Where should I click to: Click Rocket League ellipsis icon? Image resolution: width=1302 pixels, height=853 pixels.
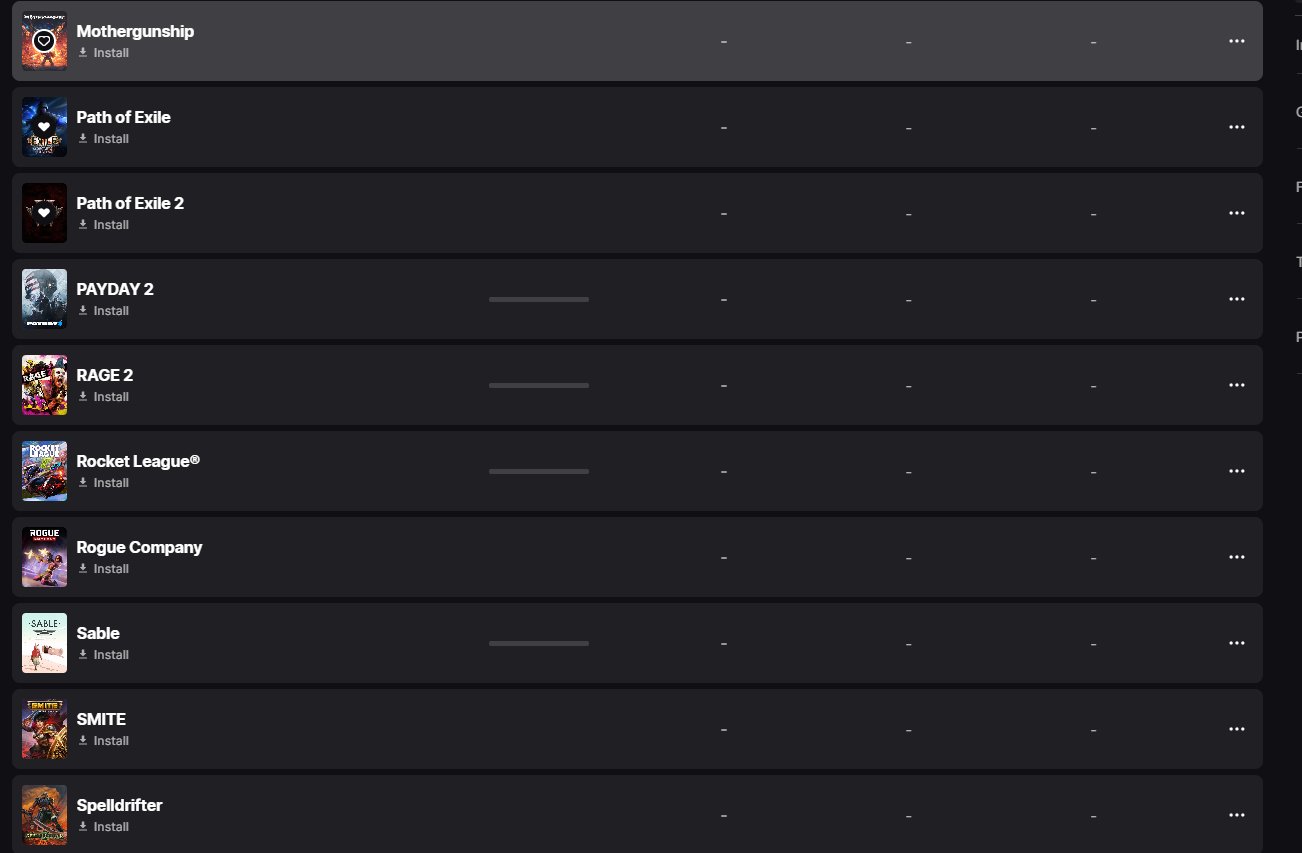coord(1236,471)
